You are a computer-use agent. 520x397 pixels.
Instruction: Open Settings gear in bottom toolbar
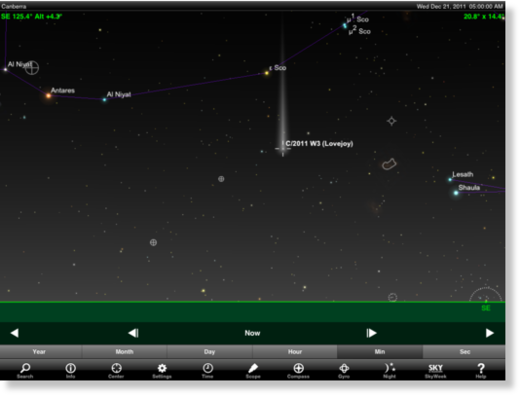162,370
